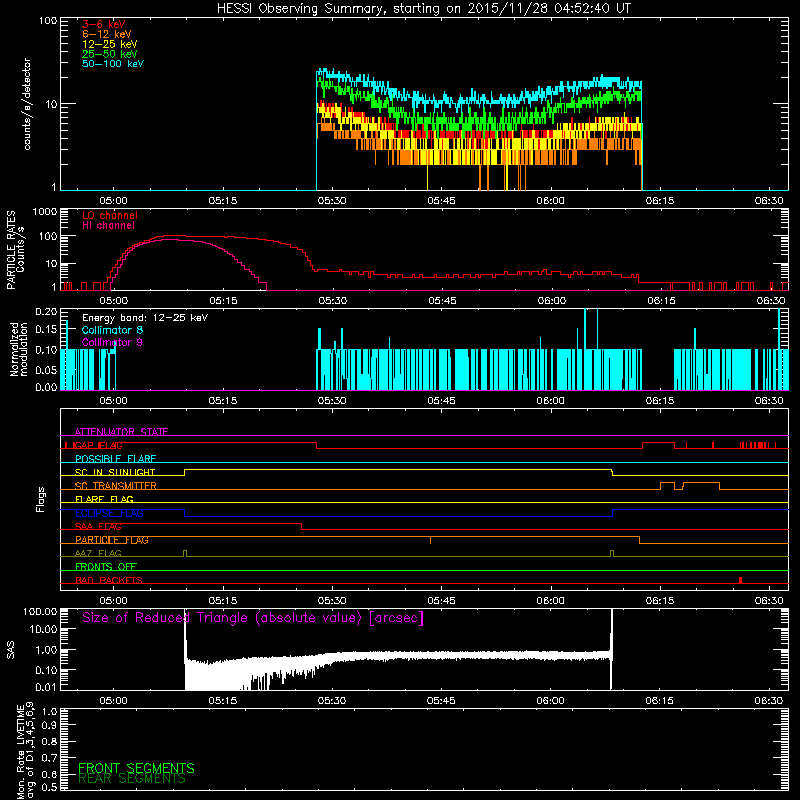This screenshot has width=800, height=800.
Task: Click the PARTICLE FLAG label
Action: (x=112, y=539)
